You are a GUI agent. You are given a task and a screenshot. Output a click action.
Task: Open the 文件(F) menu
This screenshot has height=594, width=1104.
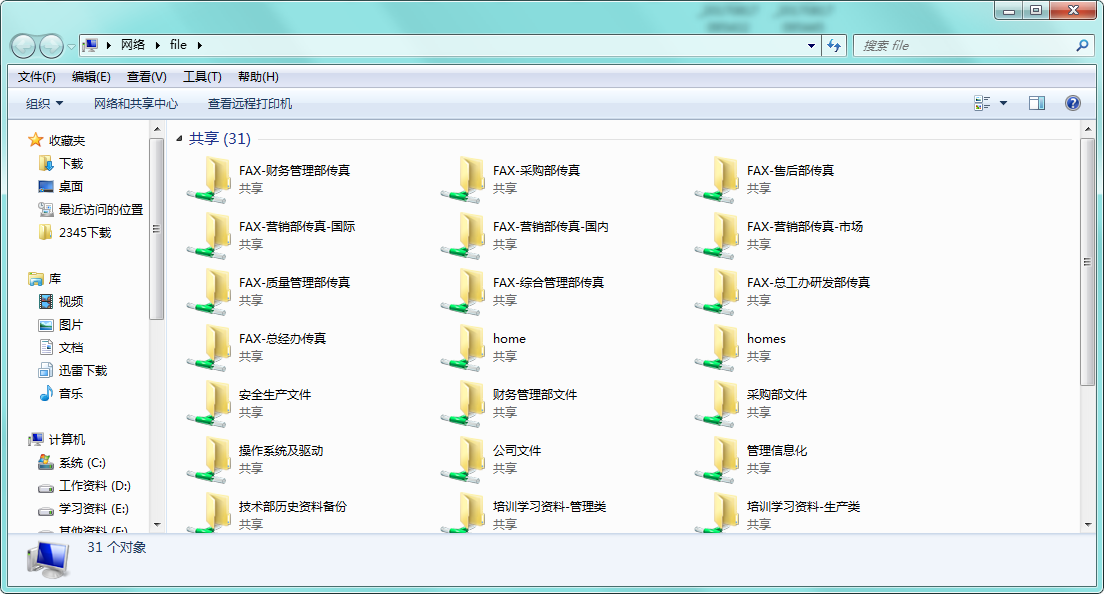pyautogui.click(x=37, y=77)
